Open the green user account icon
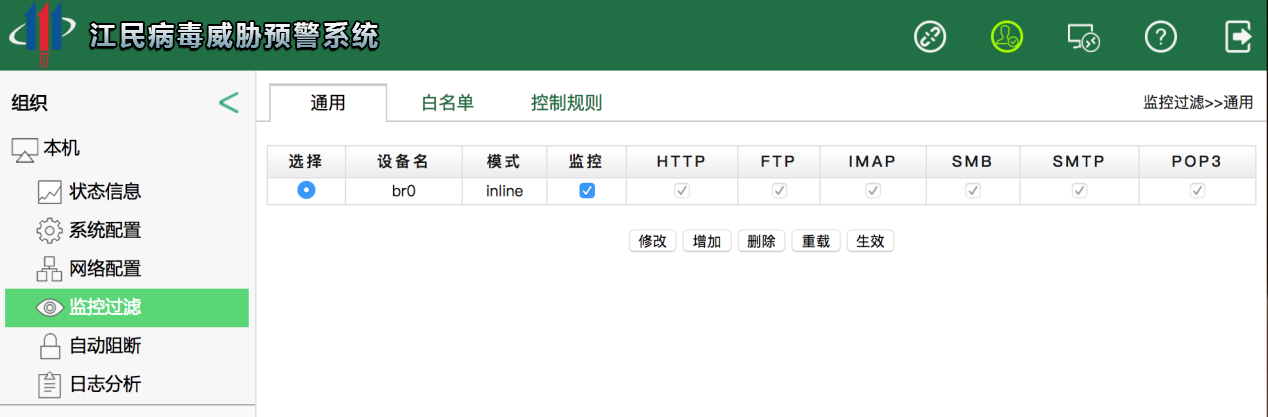 click(x=1007, y=37)
